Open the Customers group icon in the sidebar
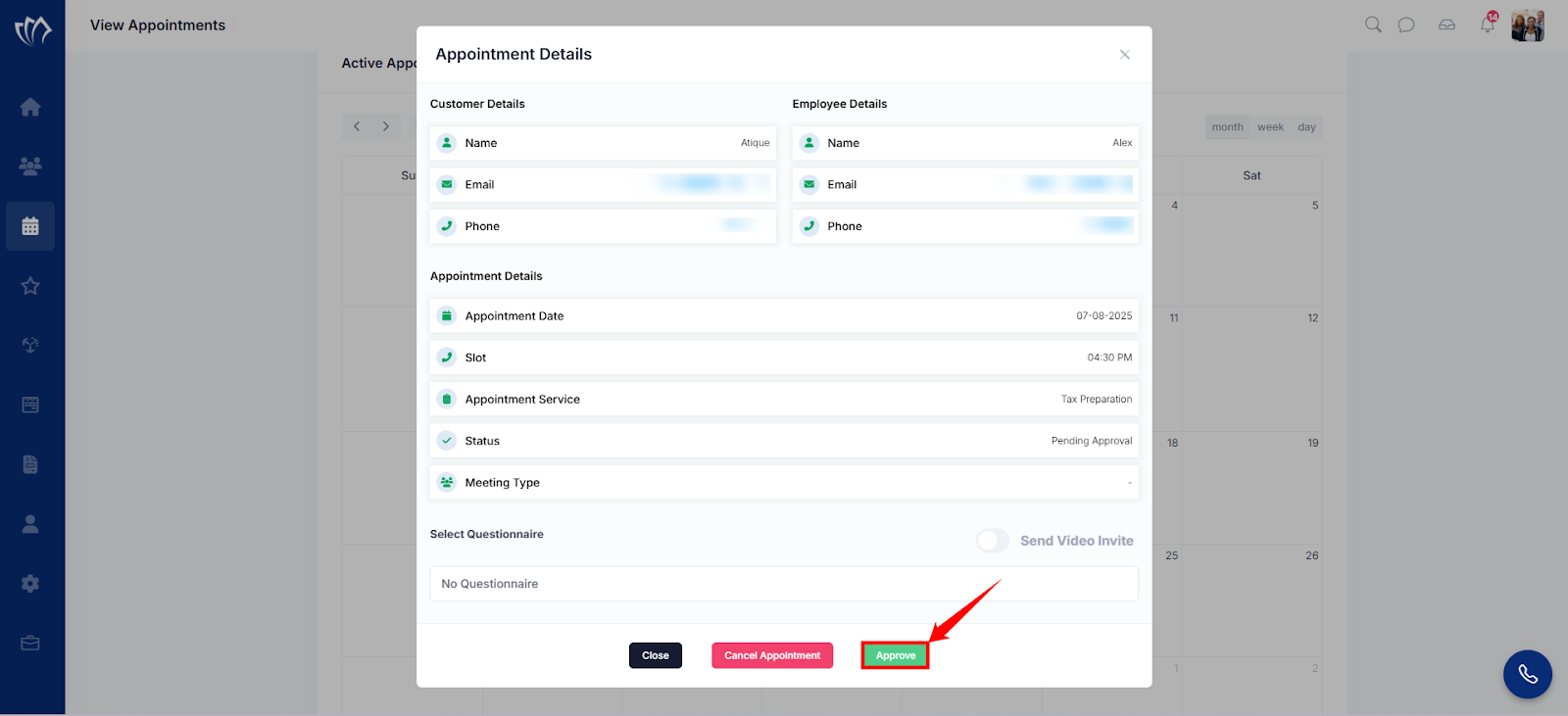The width and height of the screenshot is (1568, 716). (30, 167)
